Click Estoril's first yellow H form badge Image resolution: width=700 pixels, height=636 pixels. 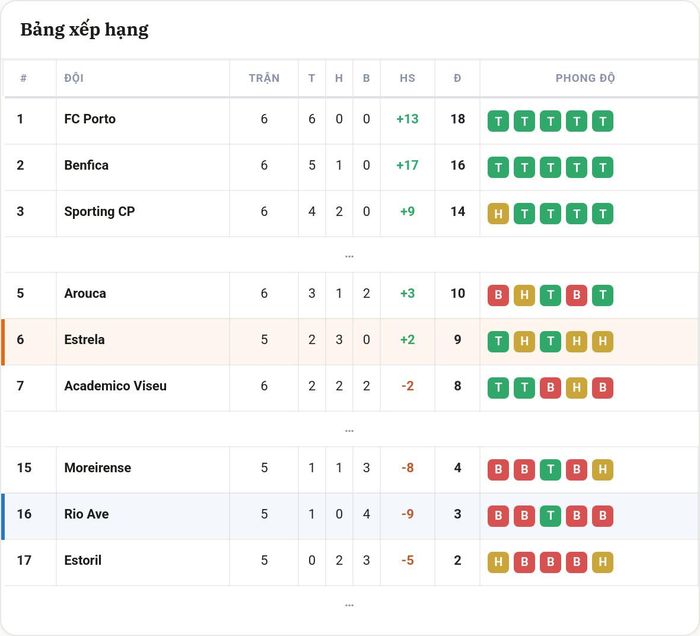(x=498, y=562)
